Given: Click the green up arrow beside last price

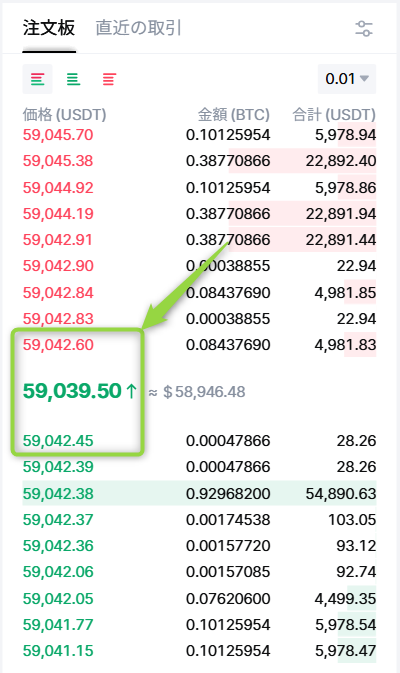Looking at the screenshot, I should pos(131,391).
